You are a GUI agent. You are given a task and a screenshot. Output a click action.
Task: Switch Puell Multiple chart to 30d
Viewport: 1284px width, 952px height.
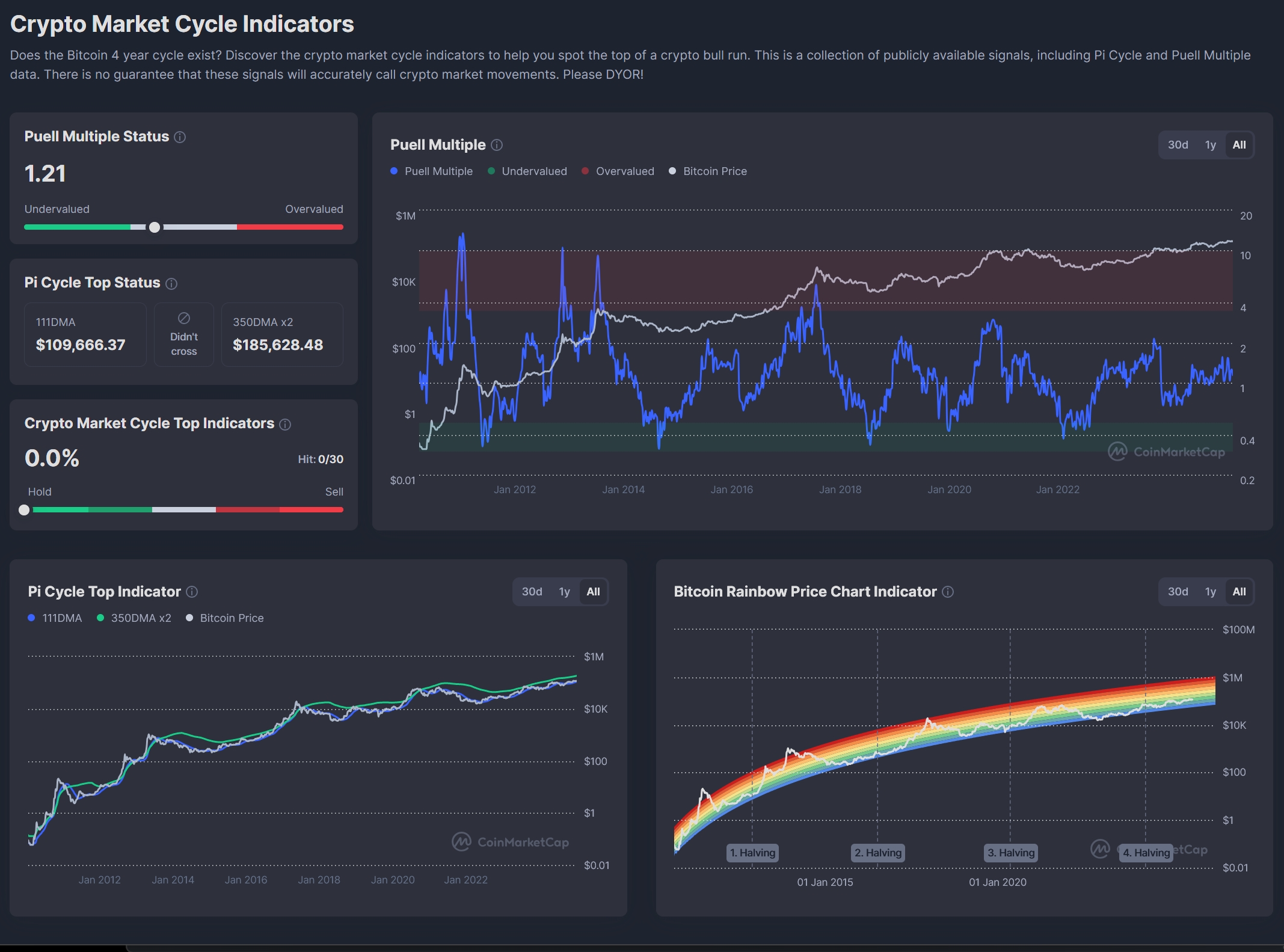1178,145
